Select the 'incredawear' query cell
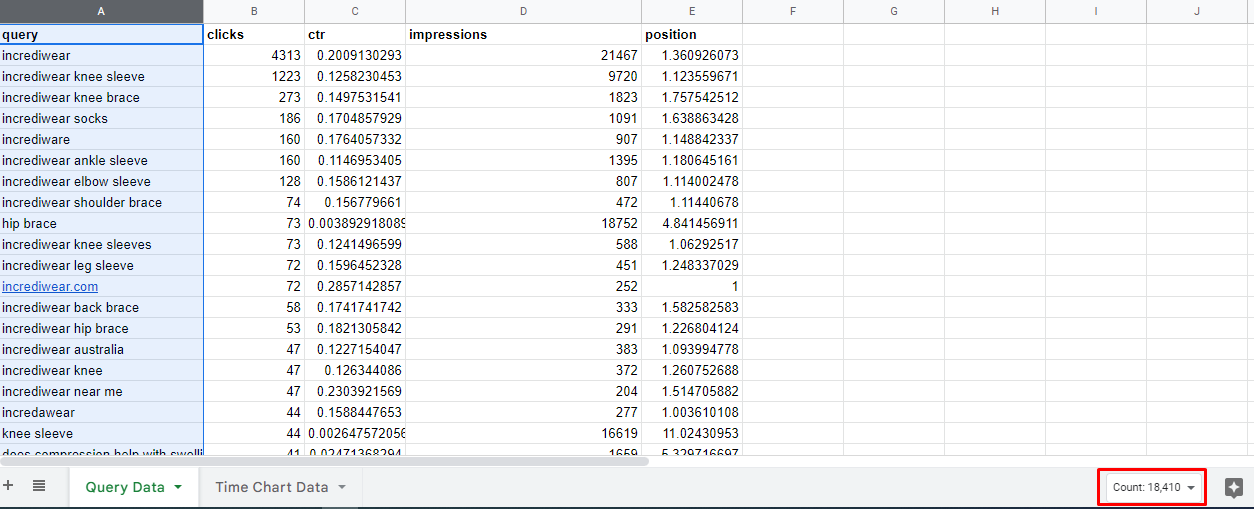This screenshot has height=509, width=1254. [102, 412]
